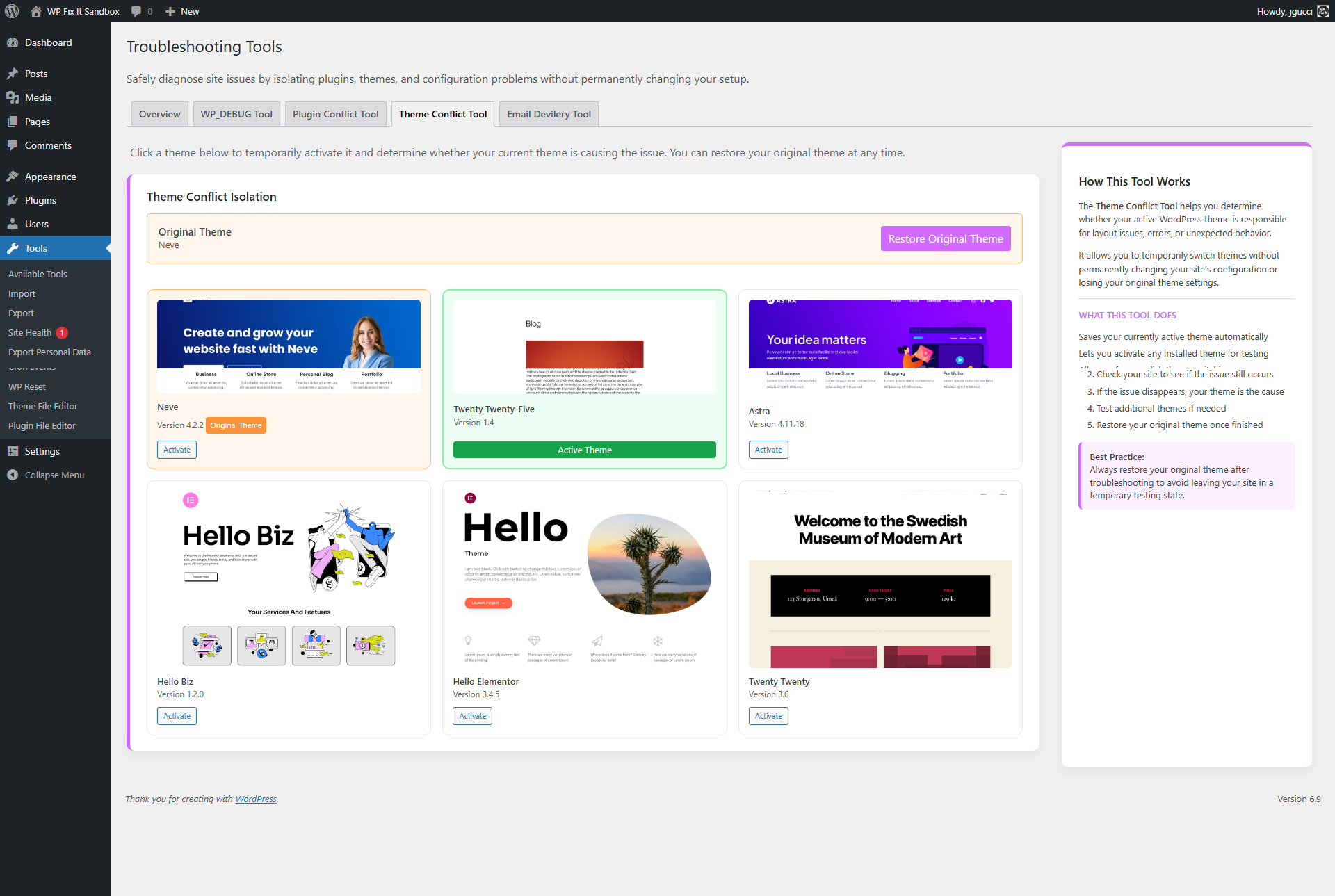Click the Twenty Twenty theme preview thumbnail
Image resolution: width=1335 pixels, height=896 pixels.
click(880, 577)
